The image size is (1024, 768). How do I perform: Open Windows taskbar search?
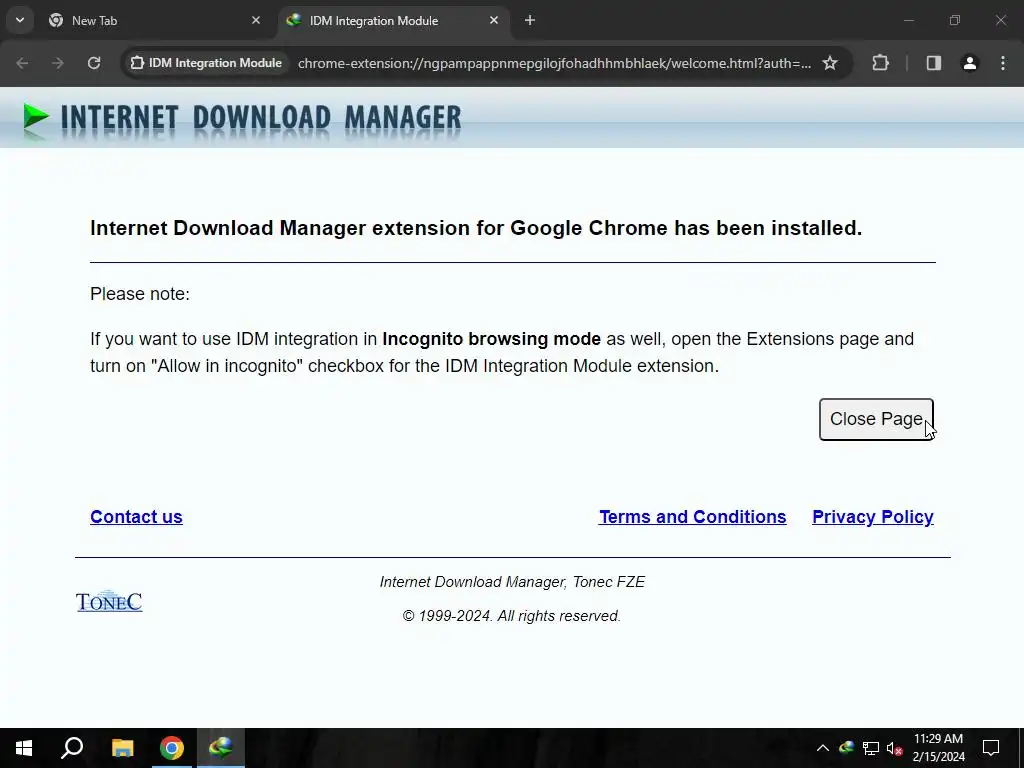point(72,748)
